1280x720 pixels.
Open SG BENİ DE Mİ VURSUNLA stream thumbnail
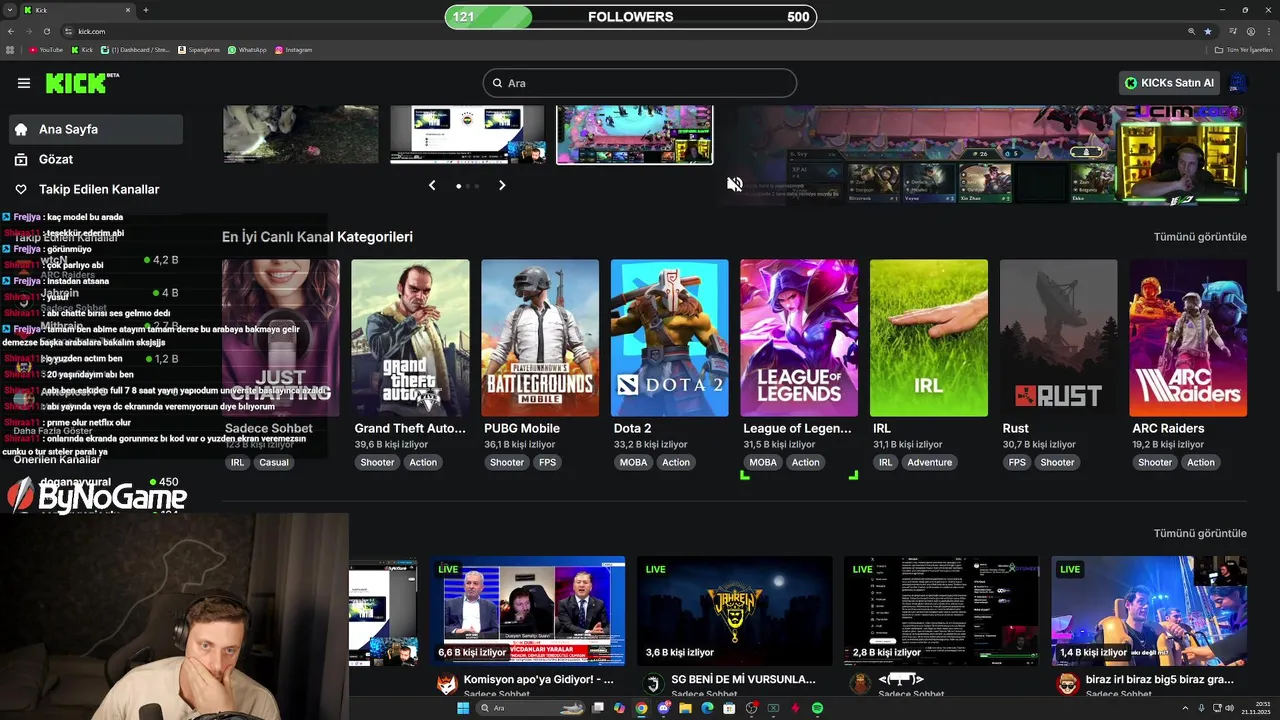coord(735,611)
